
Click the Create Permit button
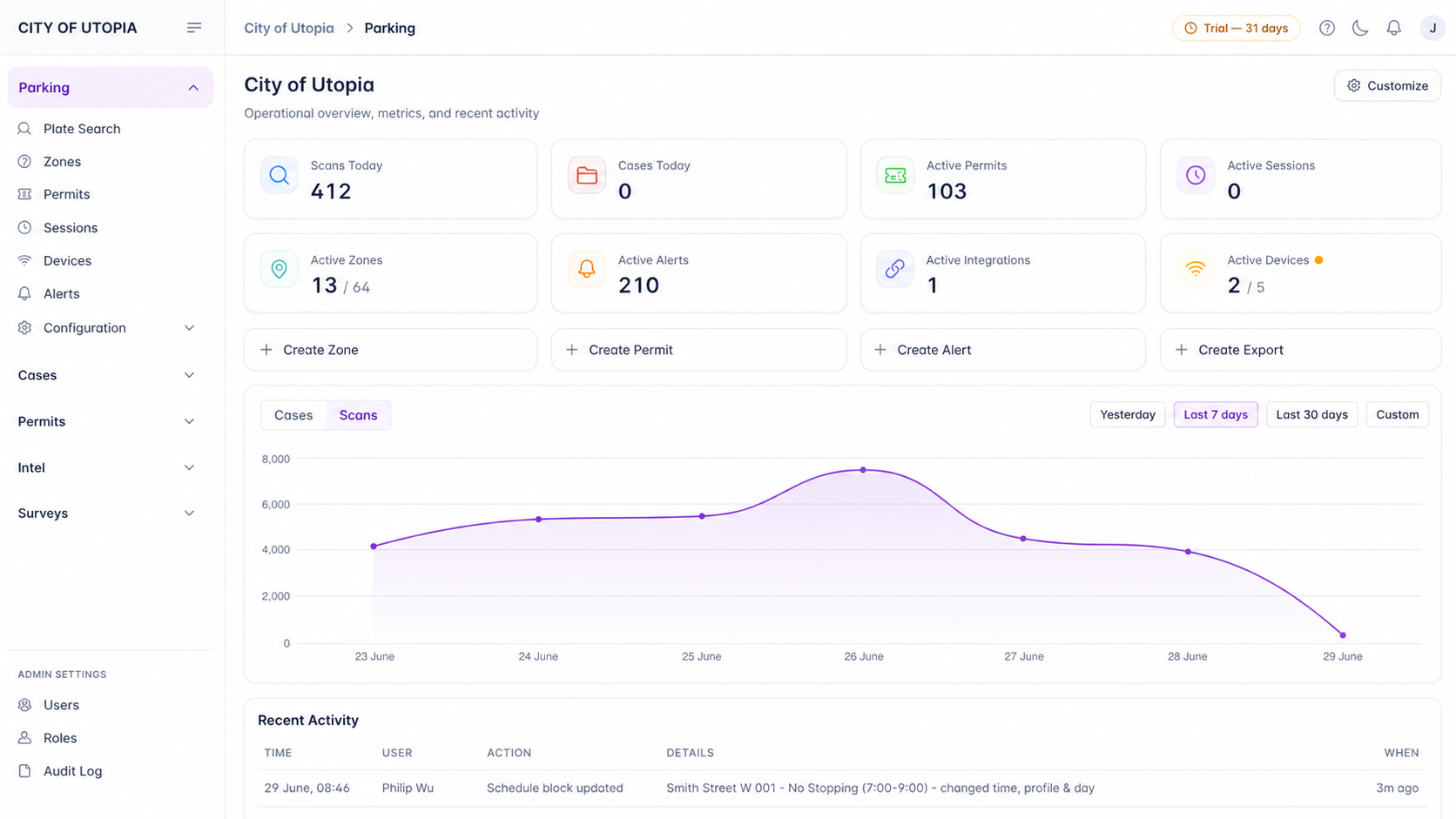(x=698, y=350)
